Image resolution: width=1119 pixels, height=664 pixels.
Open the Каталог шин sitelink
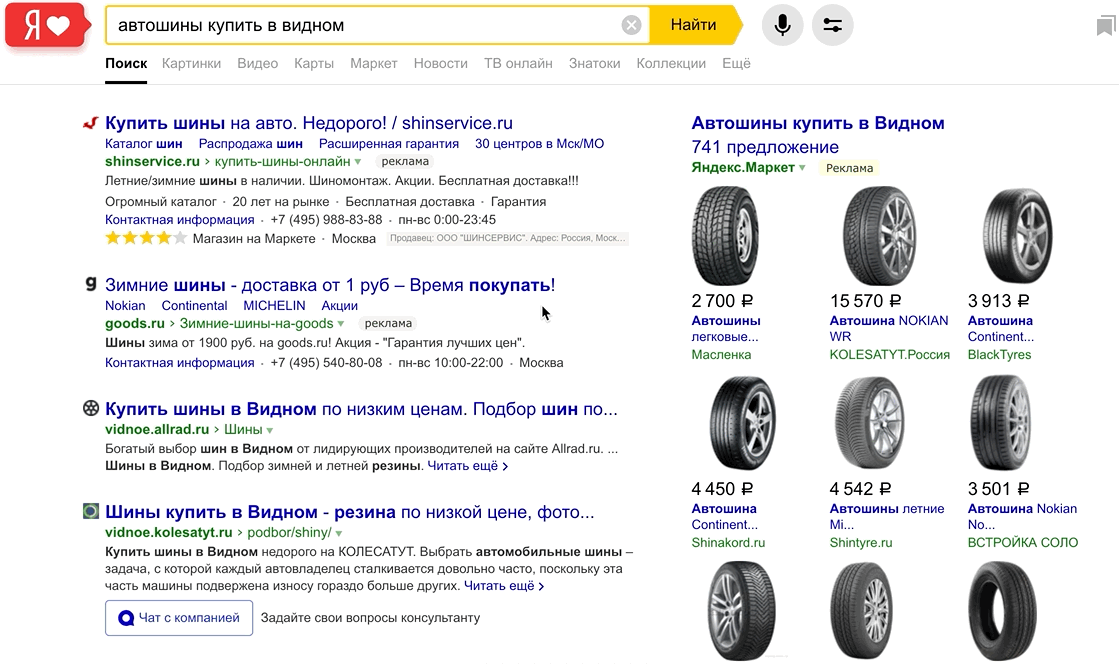[143, 144]
